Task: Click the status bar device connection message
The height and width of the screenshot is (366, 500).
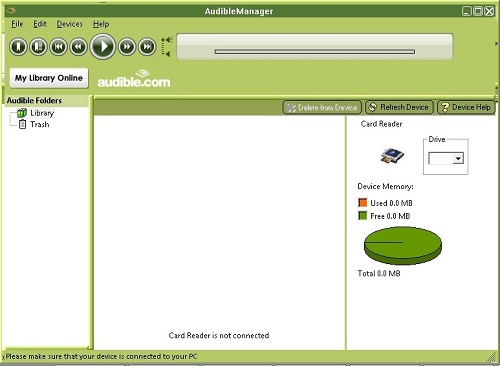Action: (101, 356)
